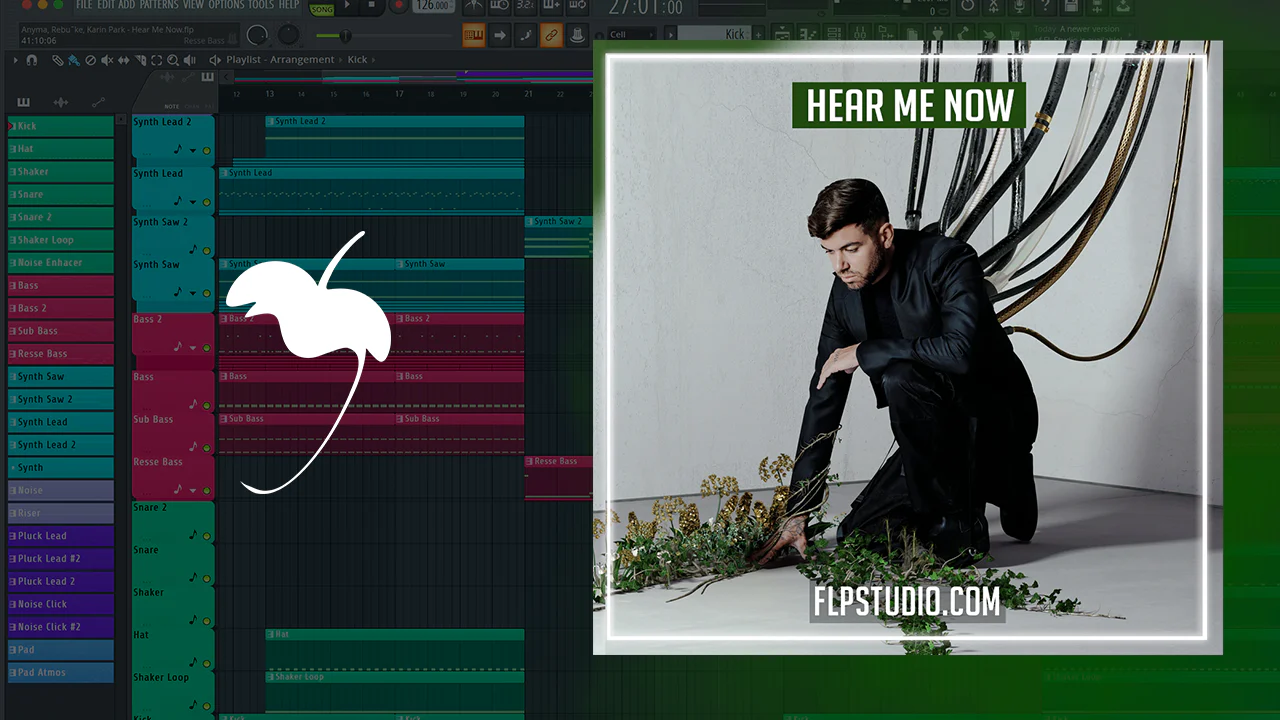Collapse the picker panel with the arrow
The image size is (1280, 720).
click(226, 77)
